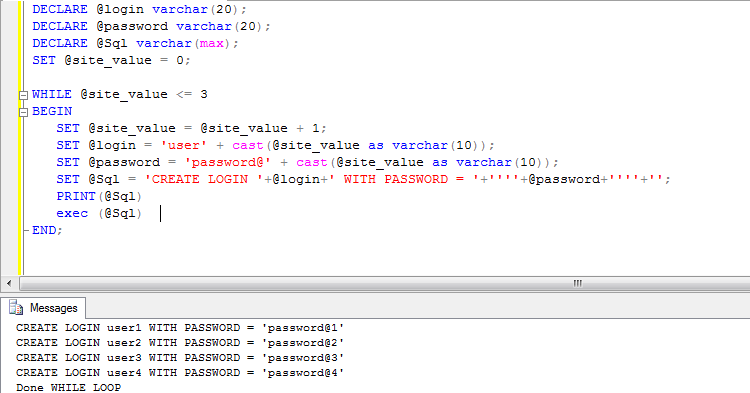Image resolution: width=750 pixels, height=393 pixels.
Task: Click the 'DECLARE @password varchar(20);' line
Action: pyautogui.click(x=151, y=26)
